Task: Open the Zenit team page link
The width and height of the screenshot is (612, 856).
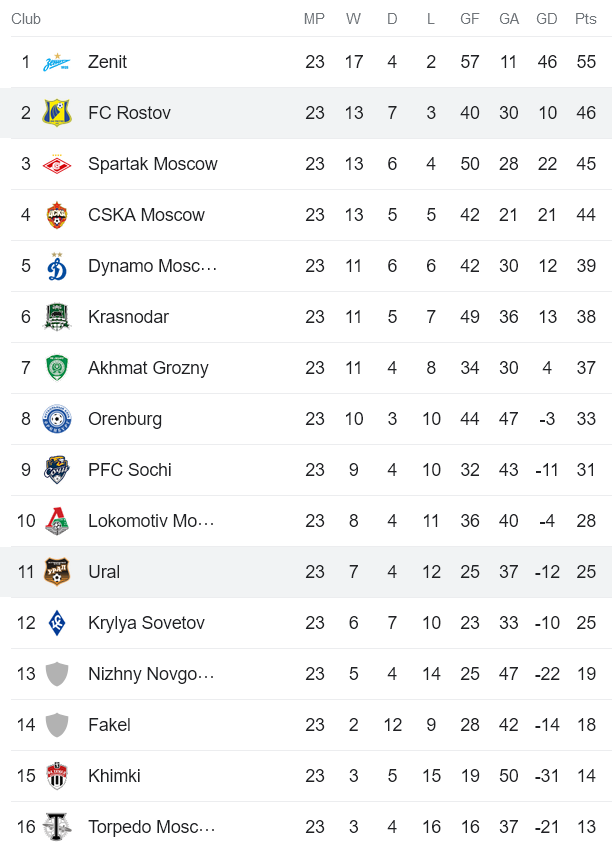Action: pos(108,62)
